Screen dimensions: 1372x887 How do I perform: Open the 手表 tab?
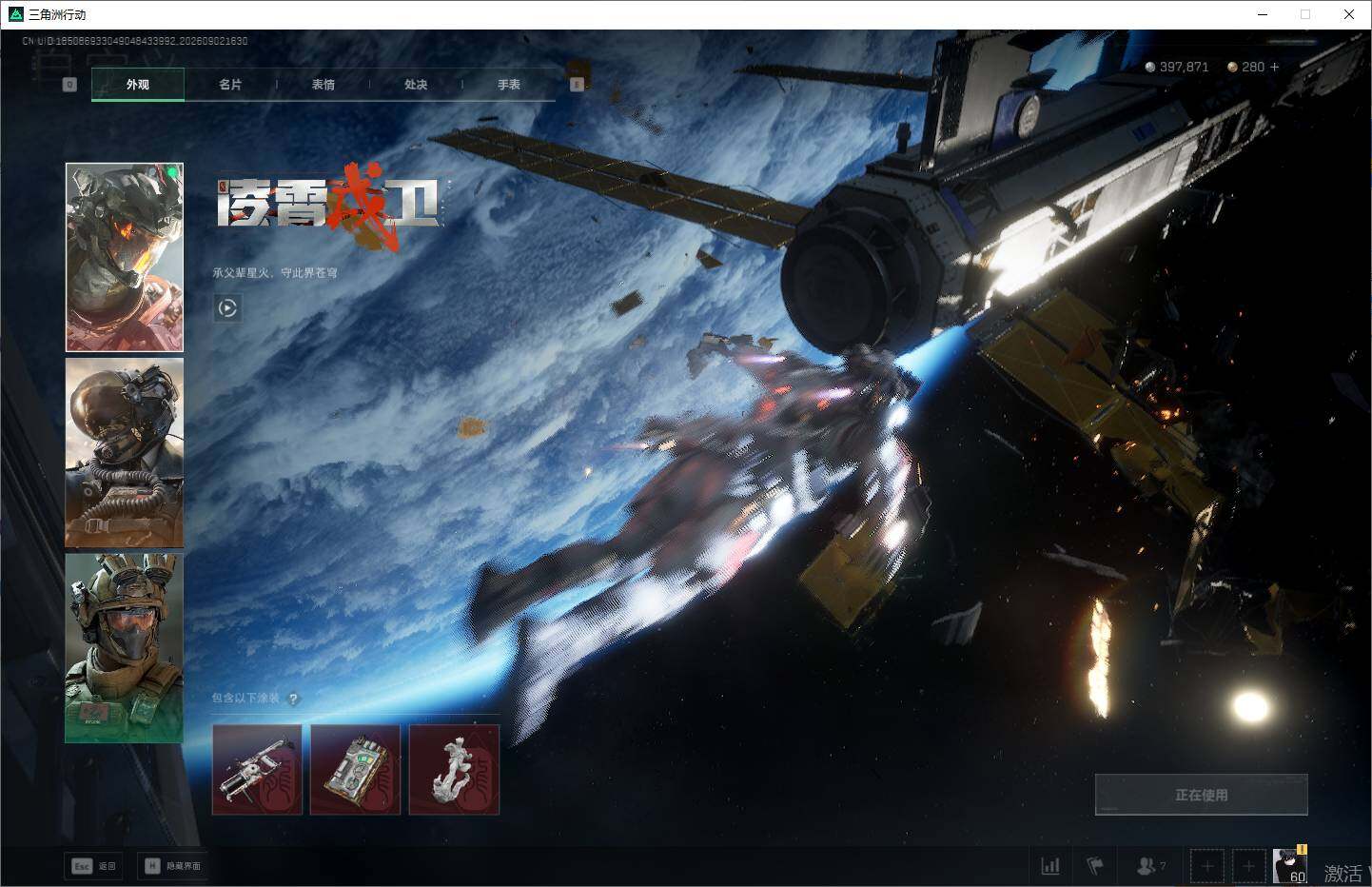click(x=509, y=85)
